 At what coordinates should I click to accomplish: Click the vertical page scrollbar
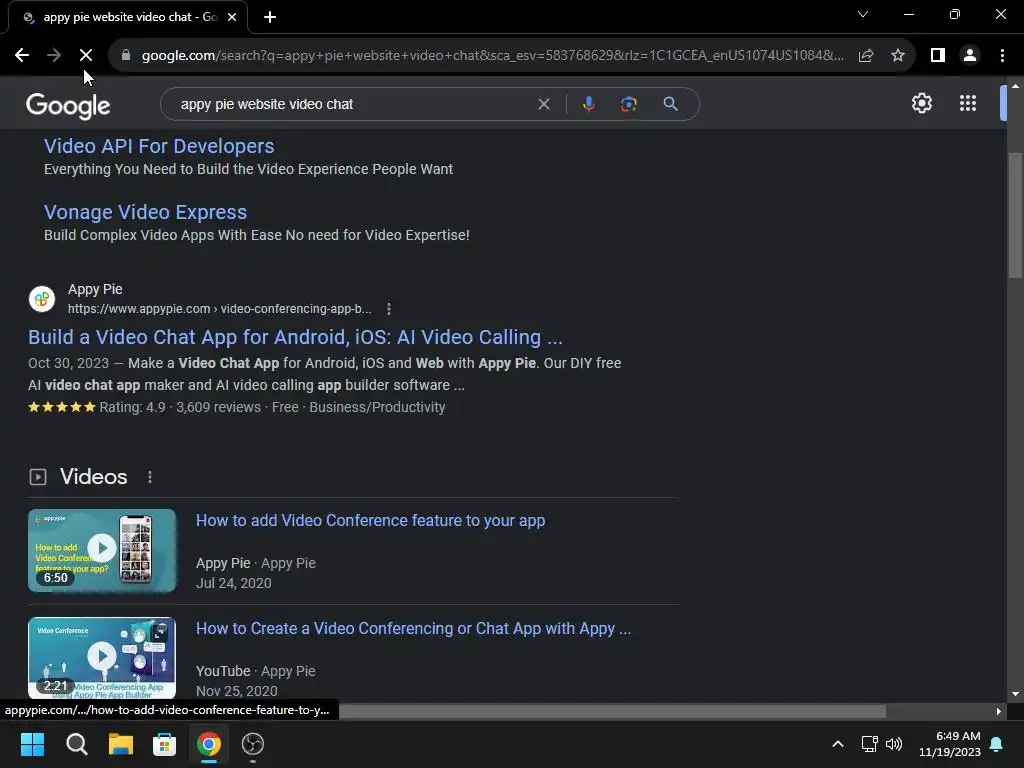(x=1015, y=216)
